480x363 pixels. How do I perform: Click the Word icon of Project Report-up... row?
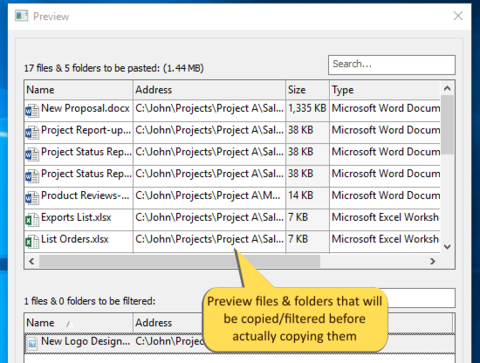pos(32,133)
